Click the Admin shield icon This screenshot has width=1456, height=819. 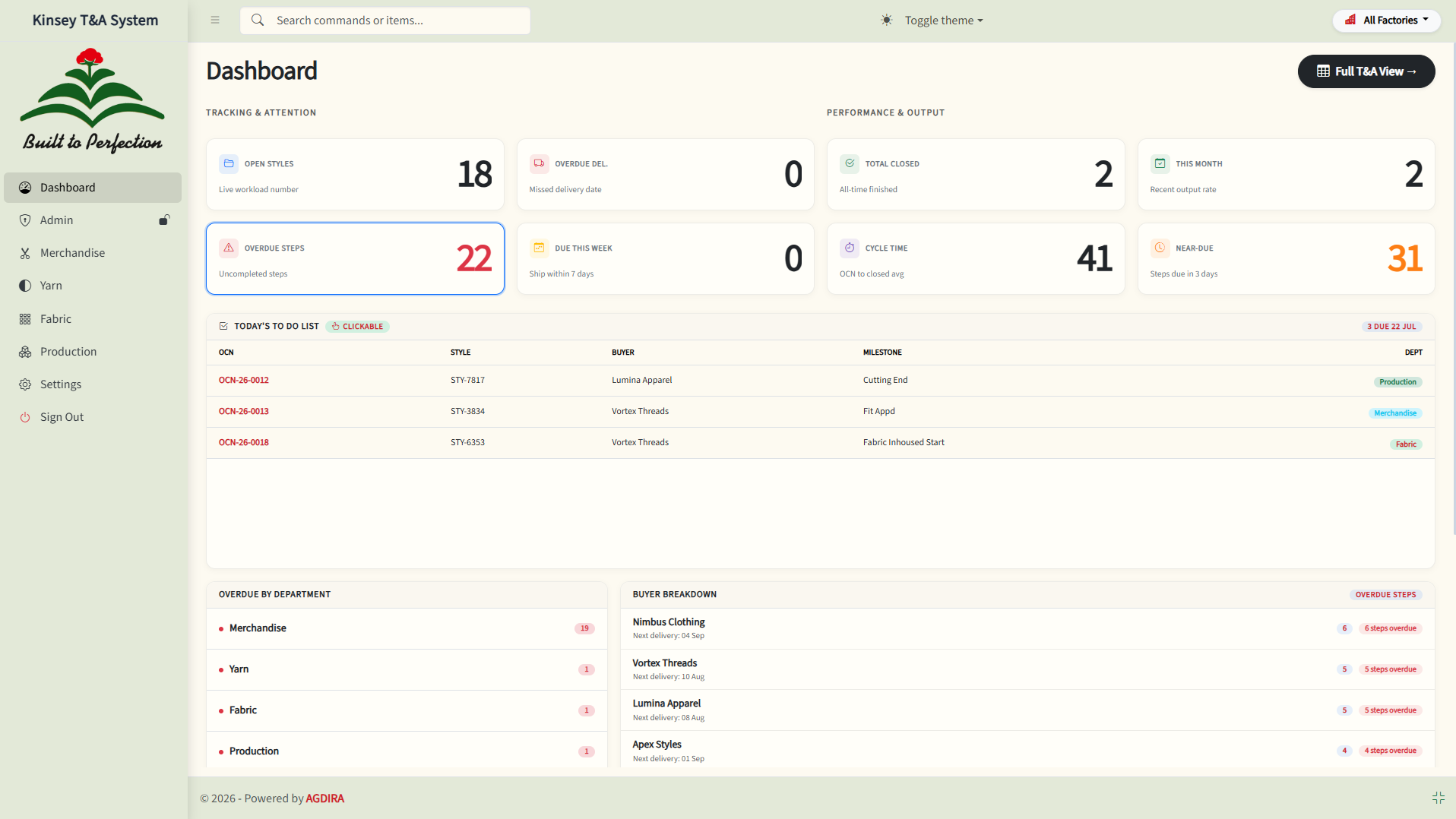(x=25, y=220)
